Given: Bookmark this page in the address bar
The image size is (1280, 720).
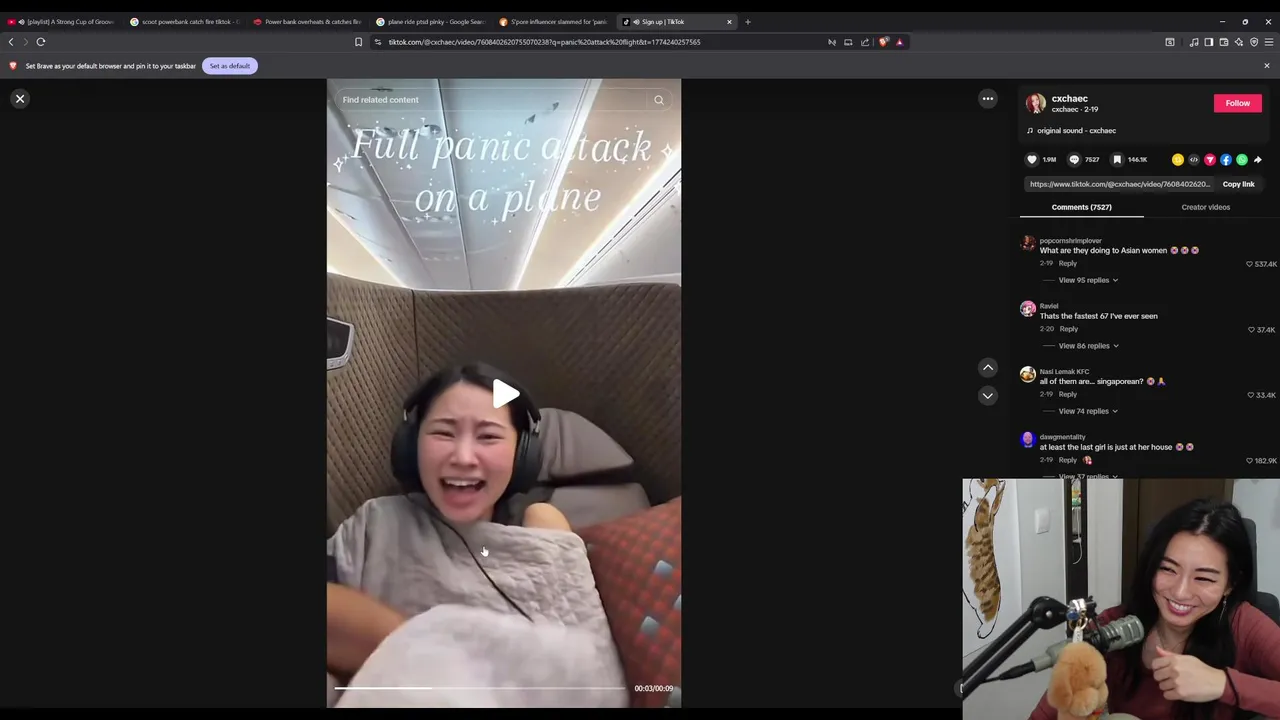Looking at the screenshot, I should point(358,42).
